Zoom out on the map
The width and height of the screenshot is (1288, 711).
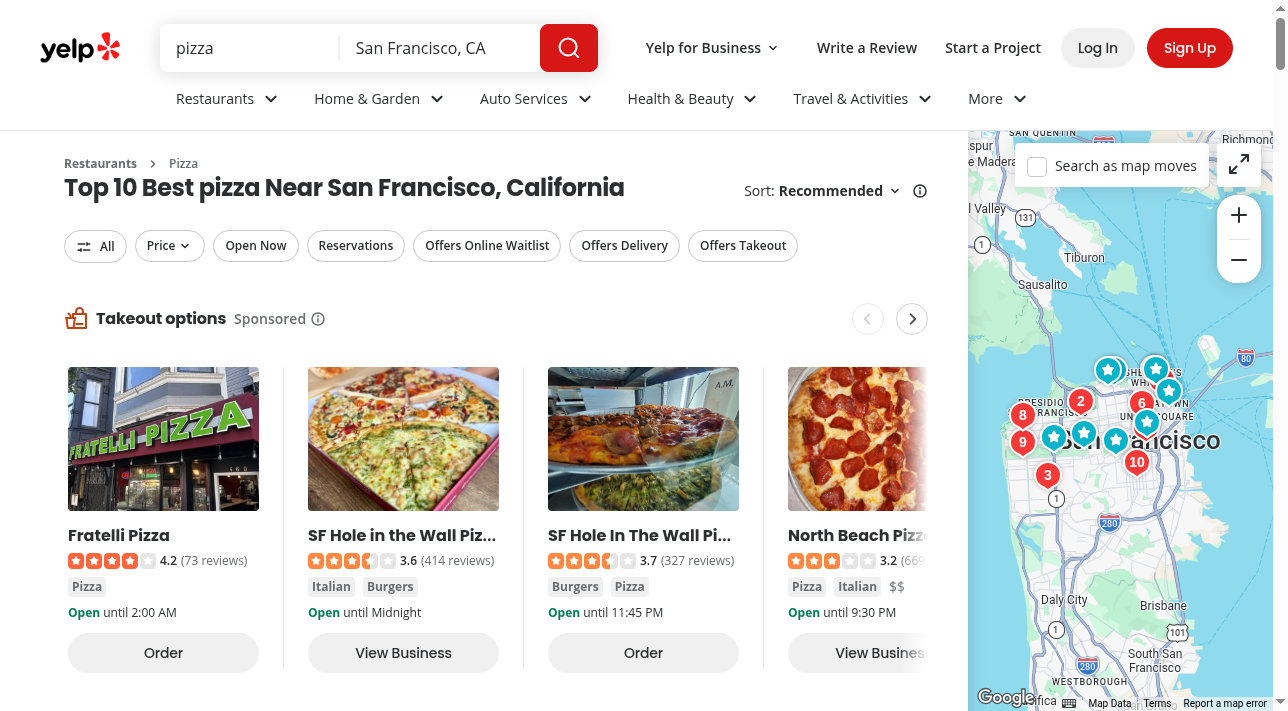[x=1239, y=261]
